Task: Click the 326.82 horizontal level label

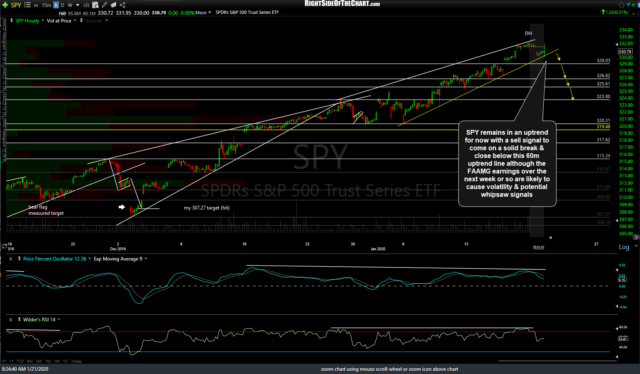Action: pos(603,76)
